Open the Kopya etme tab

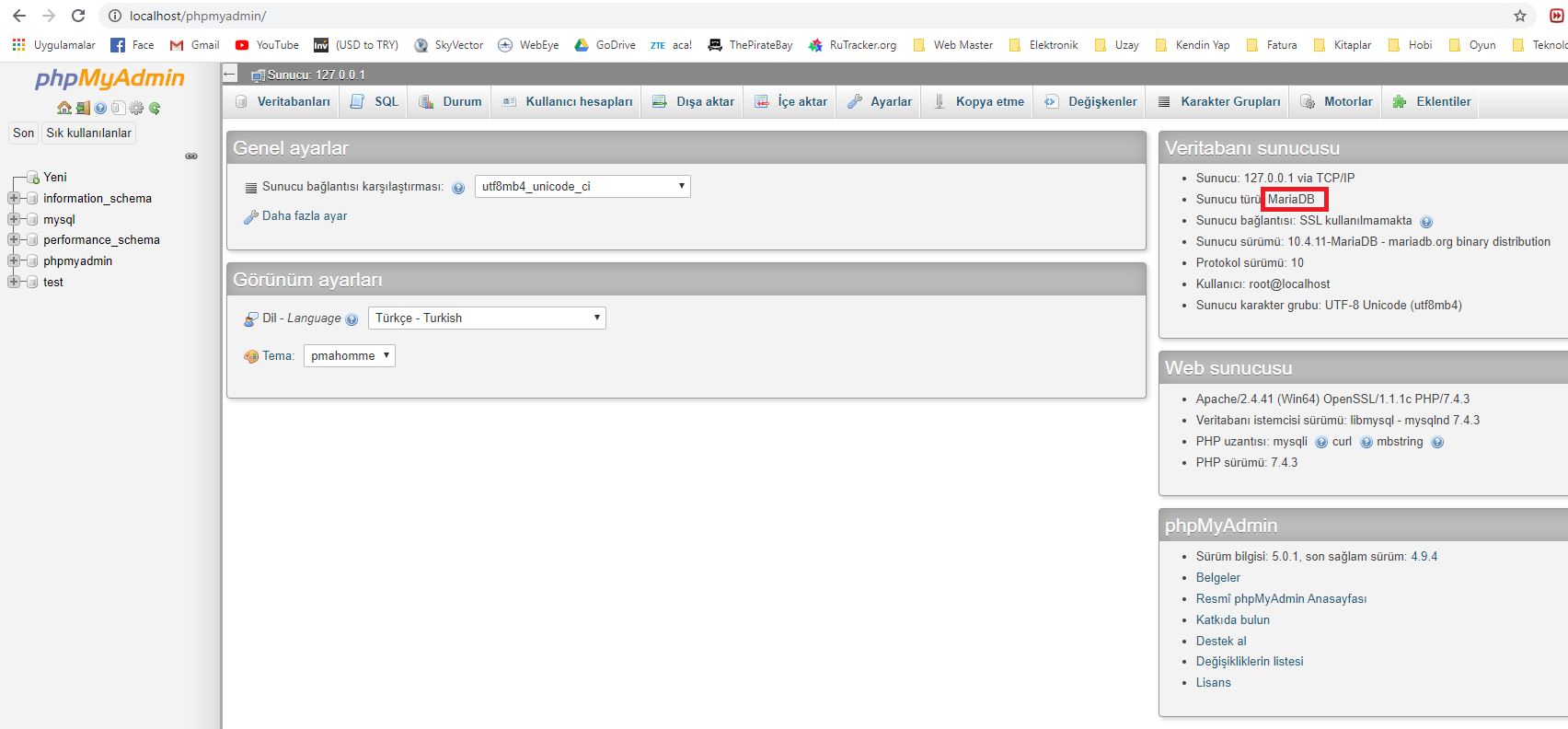(x=978, y=102)
